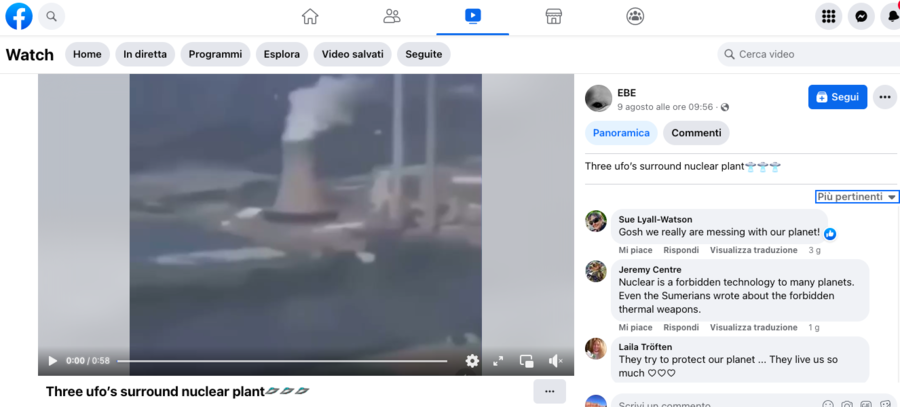Open the Facebook home feed icon
The width and height of the screenshot is (900, 407).
310,16
